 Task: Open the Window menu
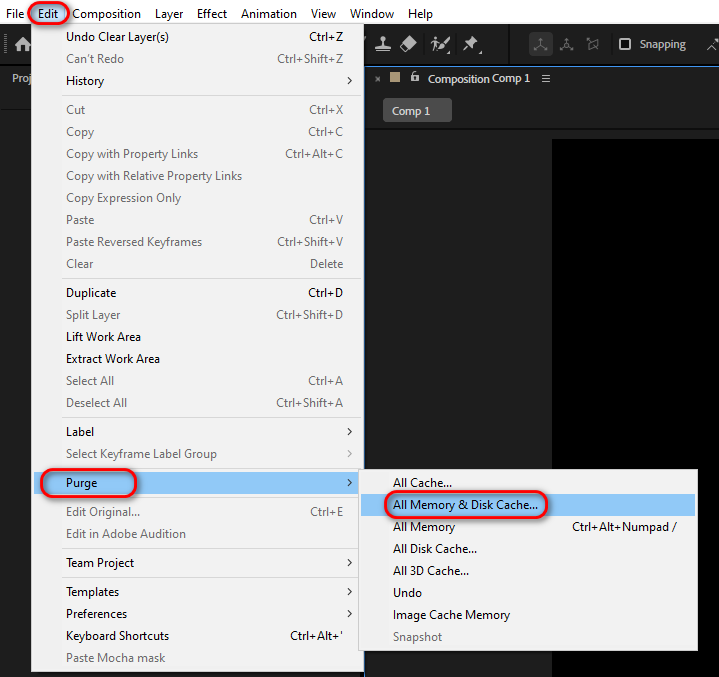pos(372,14)
